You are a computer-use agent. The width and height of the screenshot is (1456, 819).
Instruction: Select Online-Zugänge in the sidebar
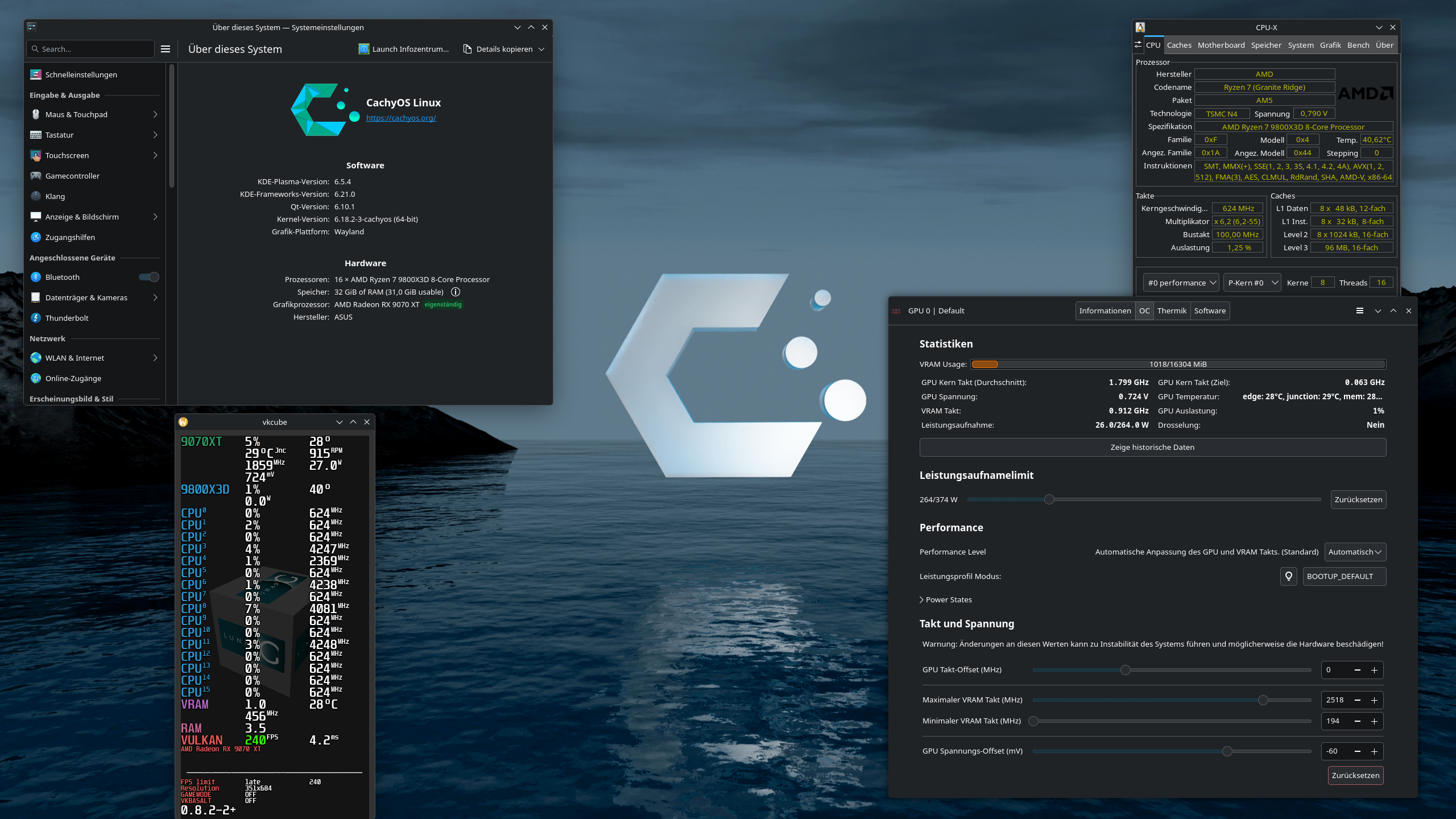[95, 378]
